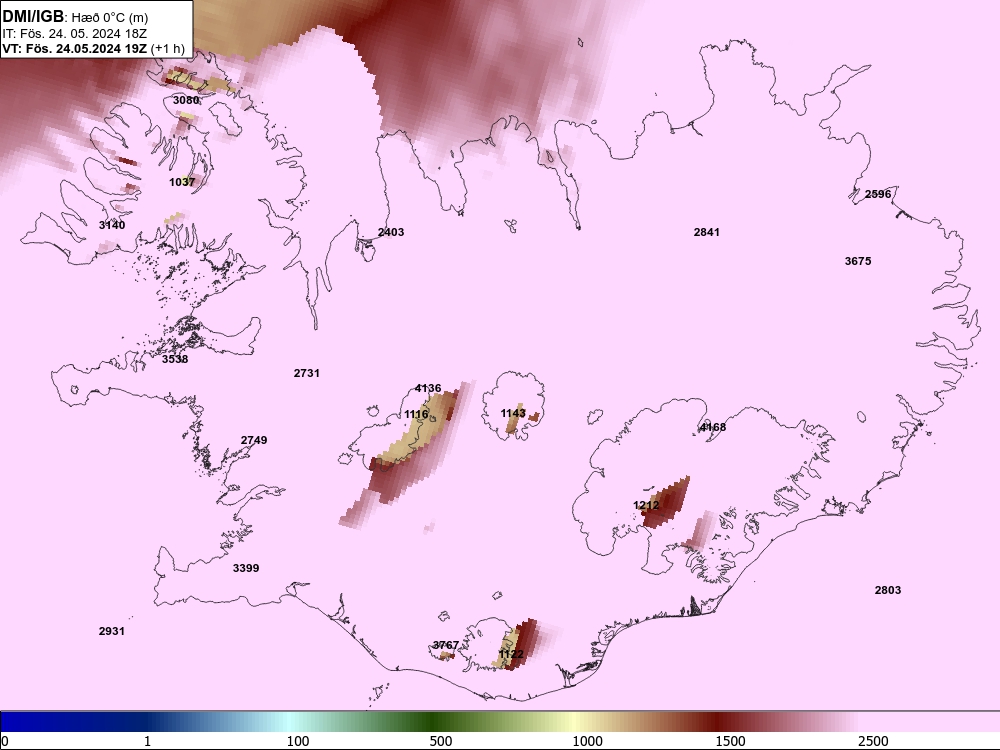Click the legend label 1500

(x=730, y=741)
